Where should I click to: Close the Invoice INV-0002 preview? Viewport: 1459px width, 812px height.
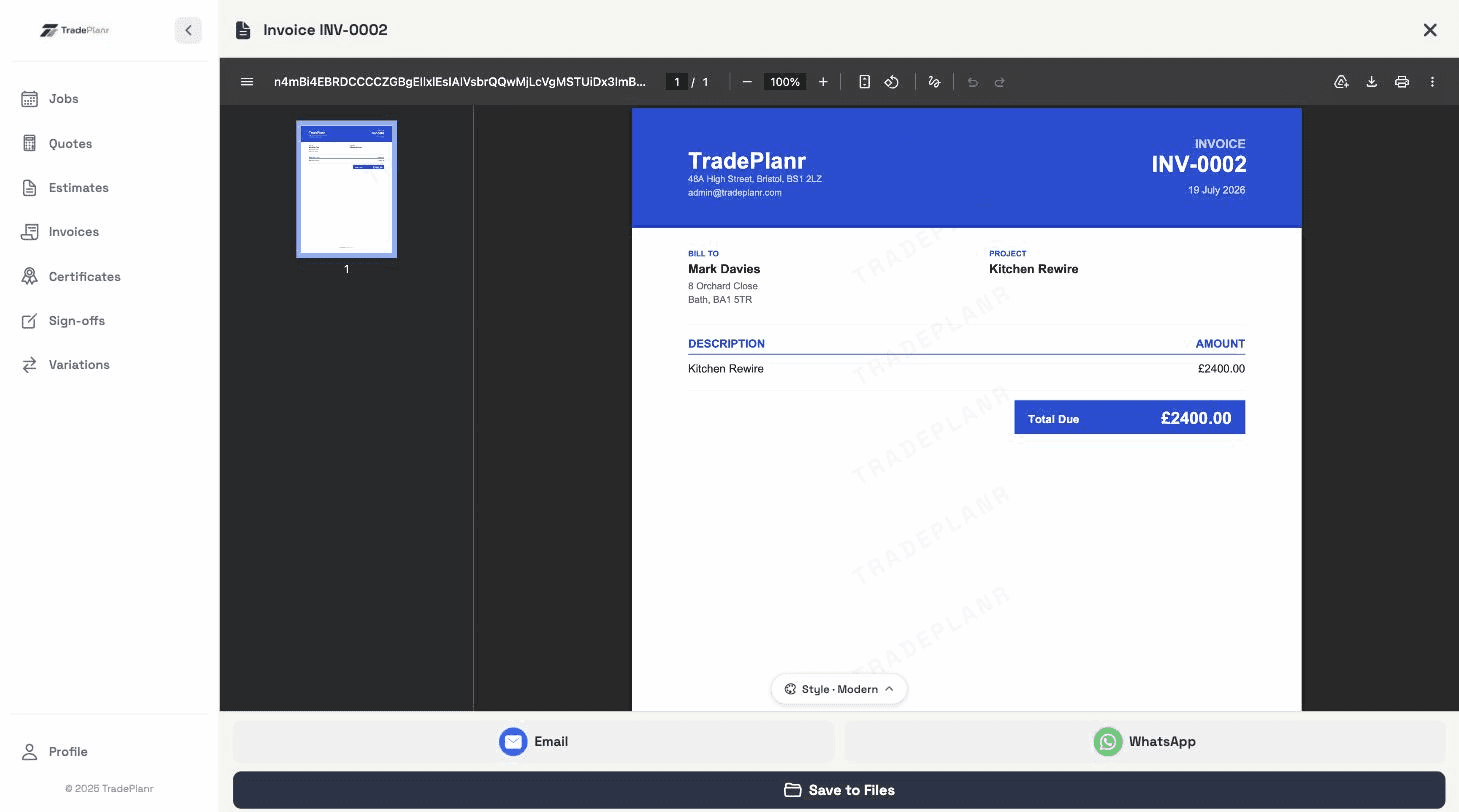pyautogui.click(x=1430, y=30)
